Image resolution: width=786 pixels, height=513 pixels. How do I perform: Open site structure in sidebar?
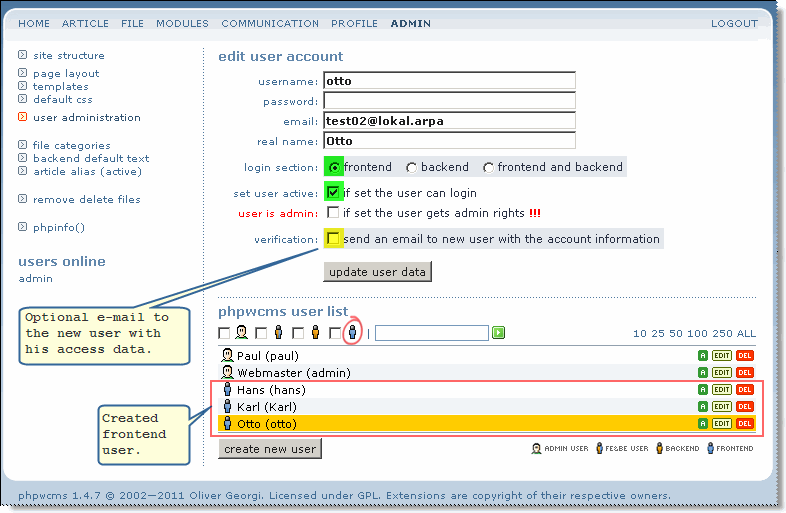[68, 56]
